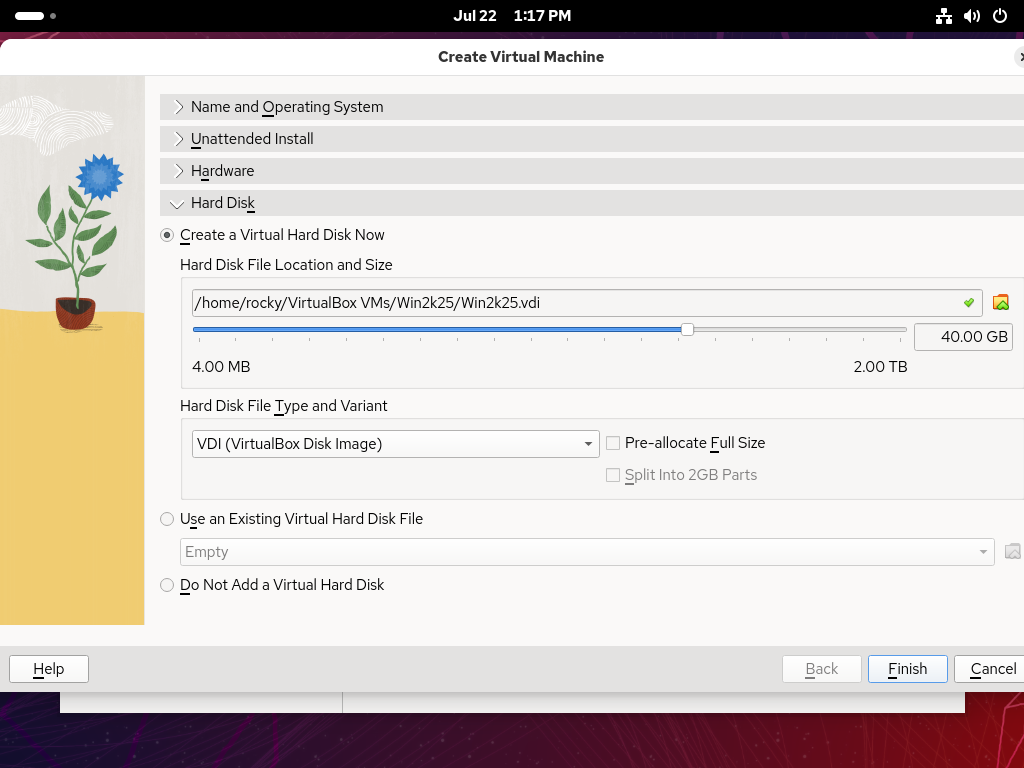The width and height of the screenshot is (1024, 768).
Task: Enable the Pre-allocate Full Size checkbox
Action: (x=613, y=442)
